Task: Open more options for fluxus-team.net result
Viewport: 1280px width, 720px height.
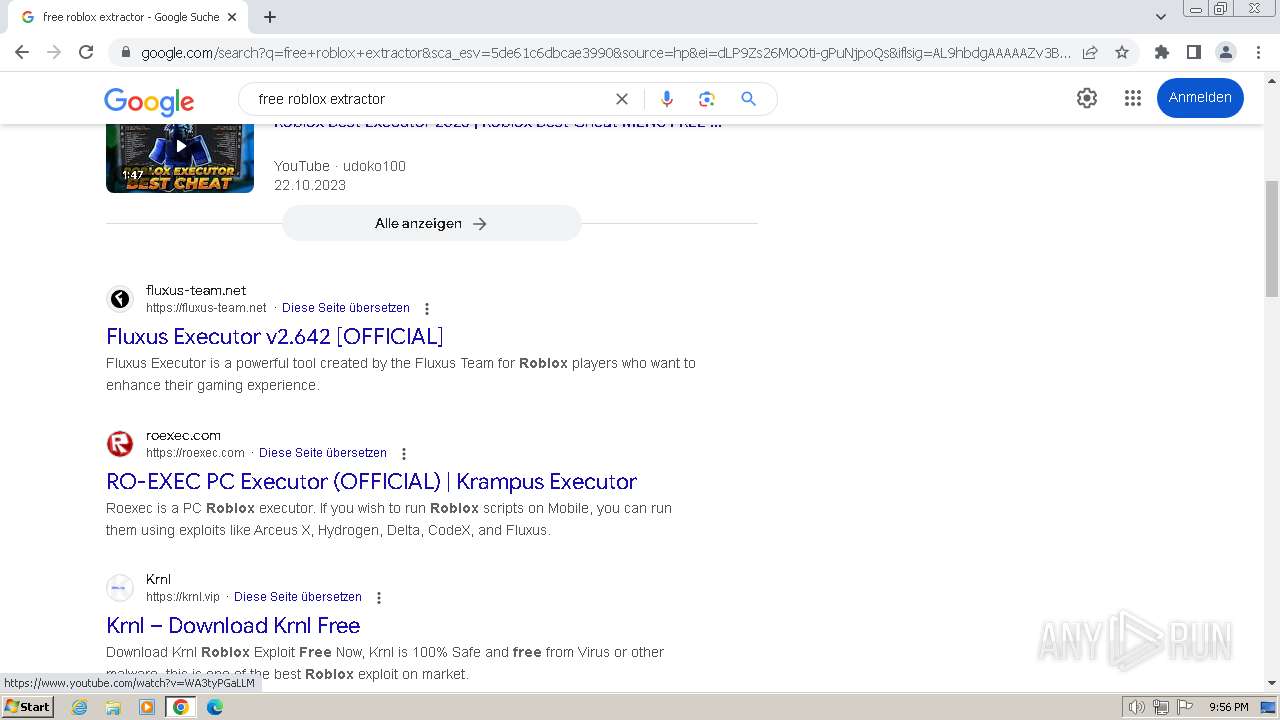Action: point(427,309)
